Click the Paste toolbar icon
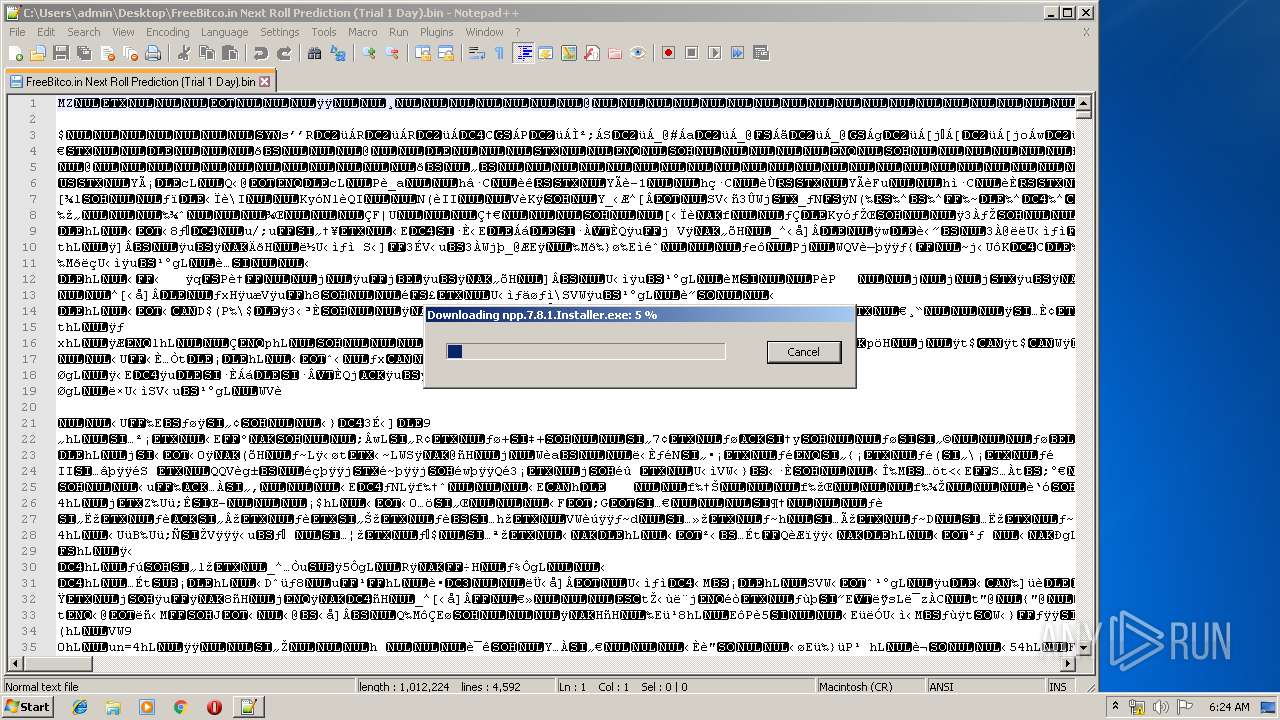Image resolution: width=1280 pixels, height=720 pixels. (229, 53)
